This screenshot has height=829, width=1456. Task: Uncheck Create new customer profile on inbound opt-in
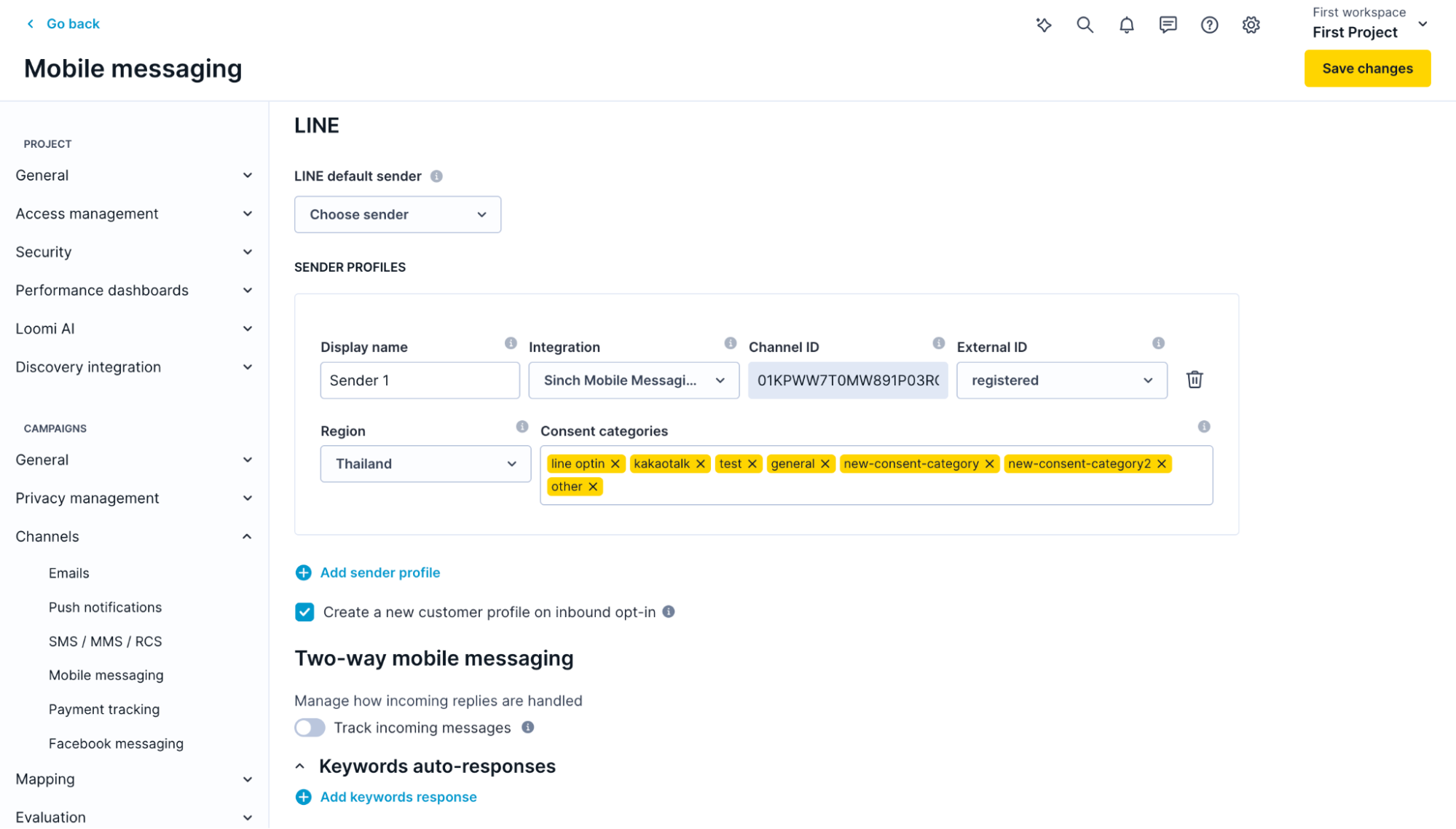pyautogui.click(x=304, y=612)
